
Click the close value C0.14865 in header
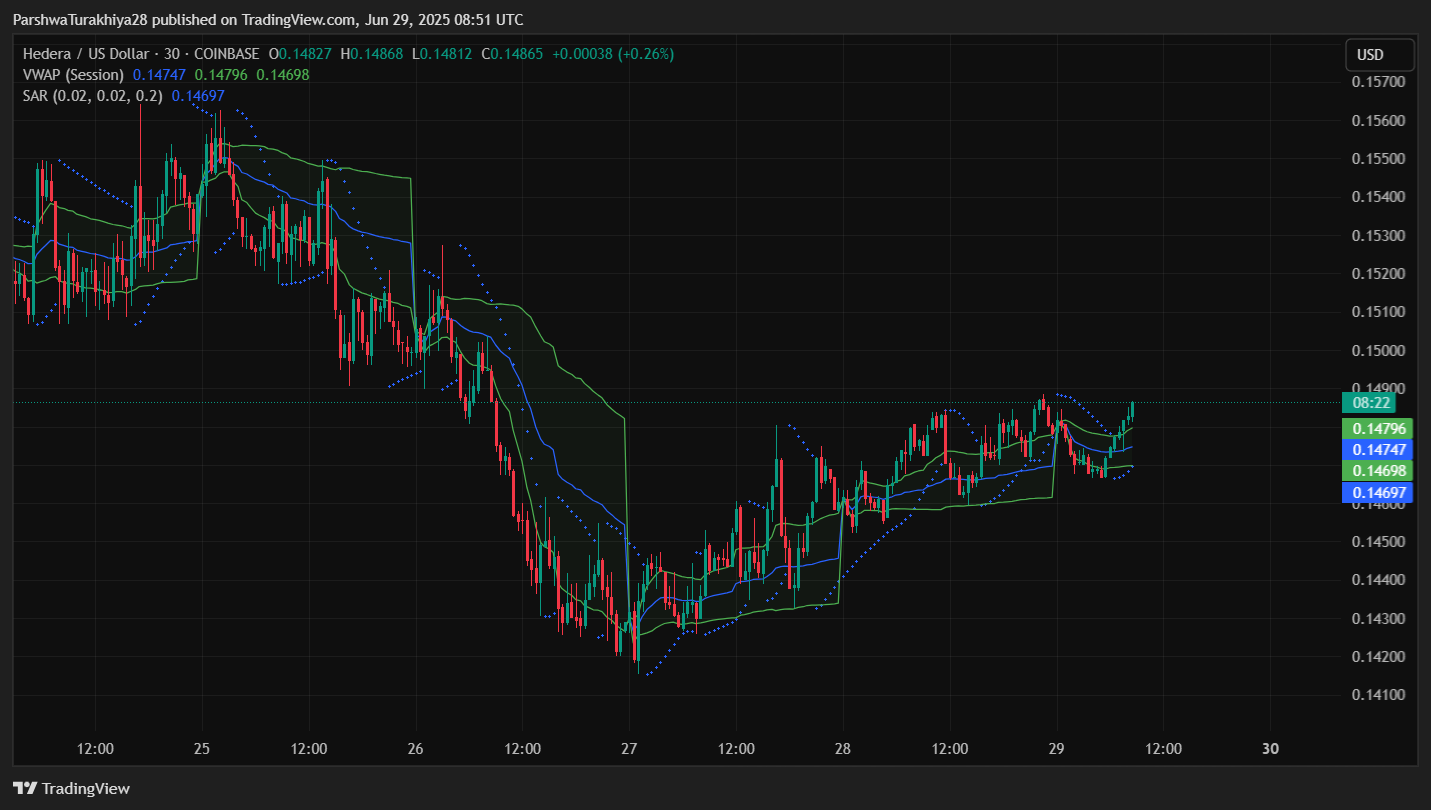pyautogui.click(x=512, y=54)
